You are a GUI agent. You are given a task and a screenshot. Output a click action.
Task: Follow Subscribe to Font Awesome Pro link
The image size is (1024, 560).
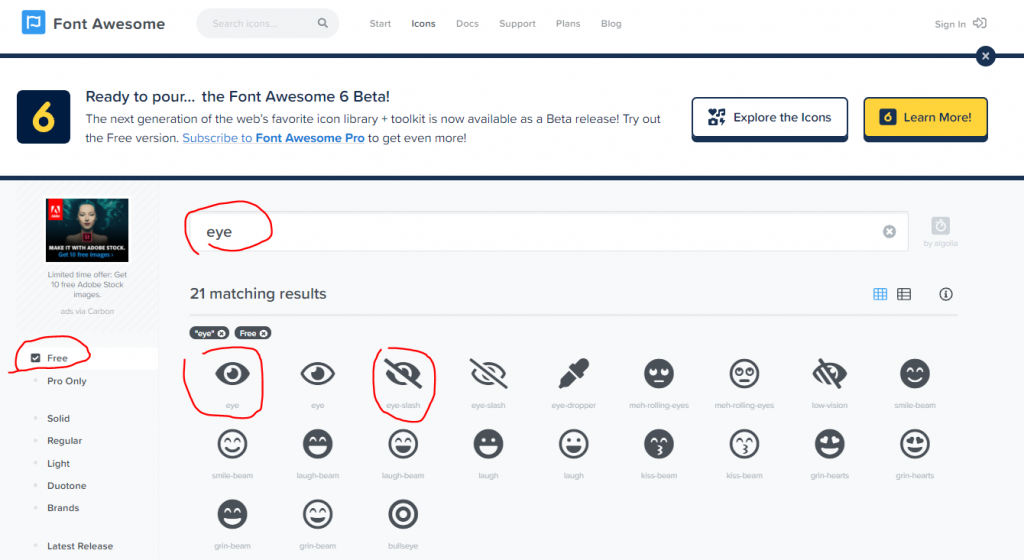(x=273, y=138)
